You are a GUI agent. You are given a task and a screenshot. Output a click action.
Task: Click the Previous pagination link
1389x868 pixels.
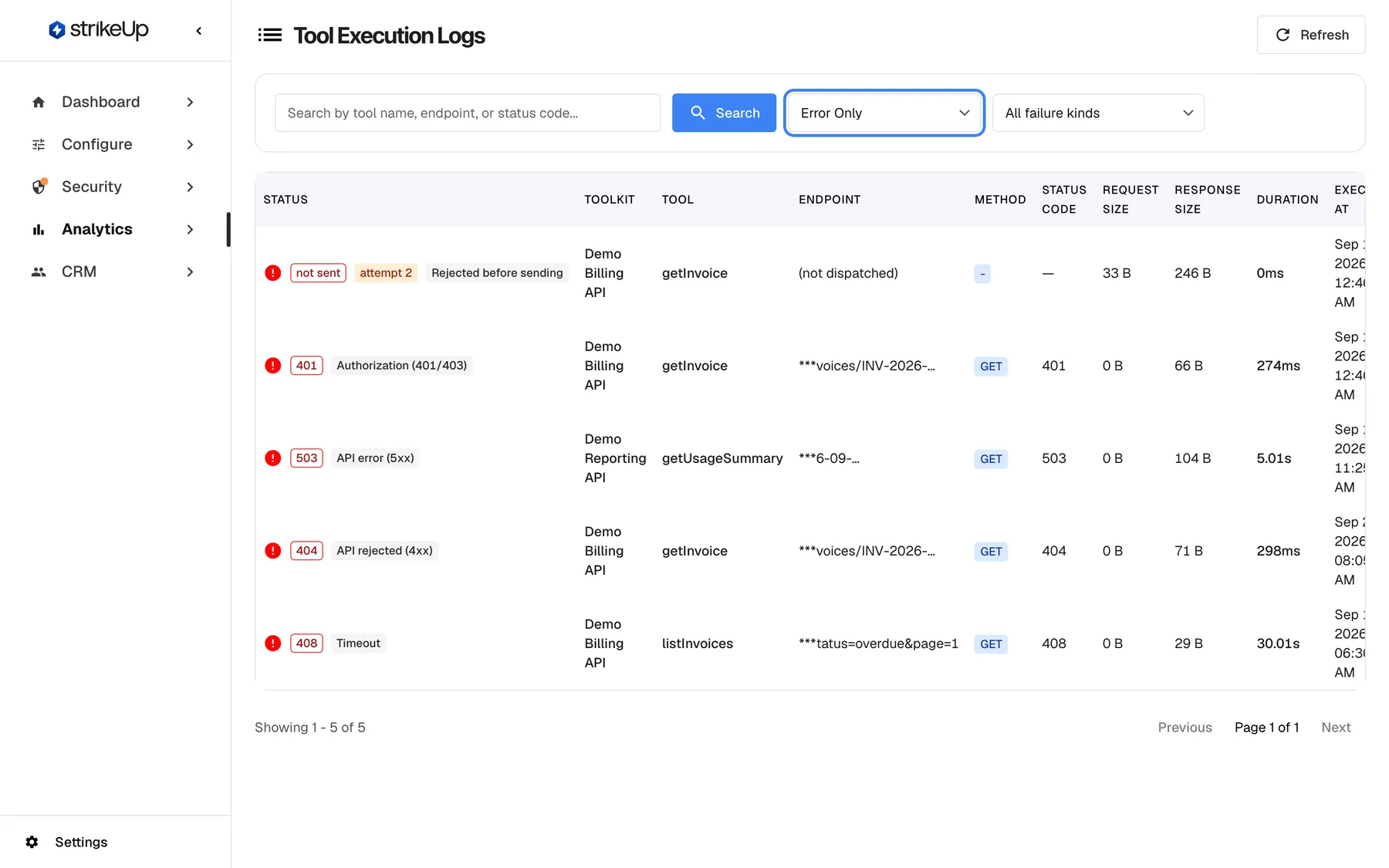(x=1185, y=728)
